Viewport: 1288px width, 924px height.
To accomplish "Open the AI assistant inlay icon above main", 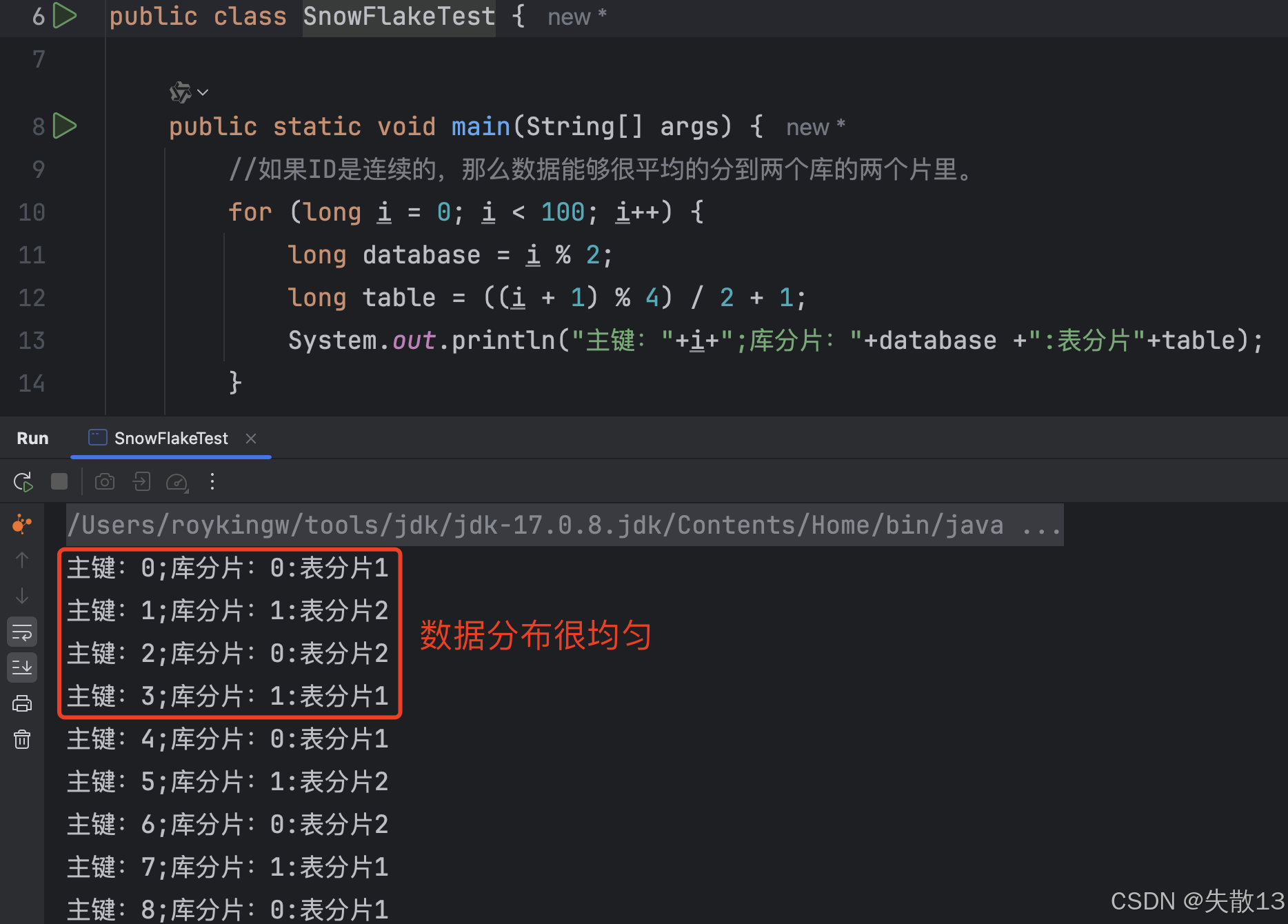I will (x=181, y=92).
